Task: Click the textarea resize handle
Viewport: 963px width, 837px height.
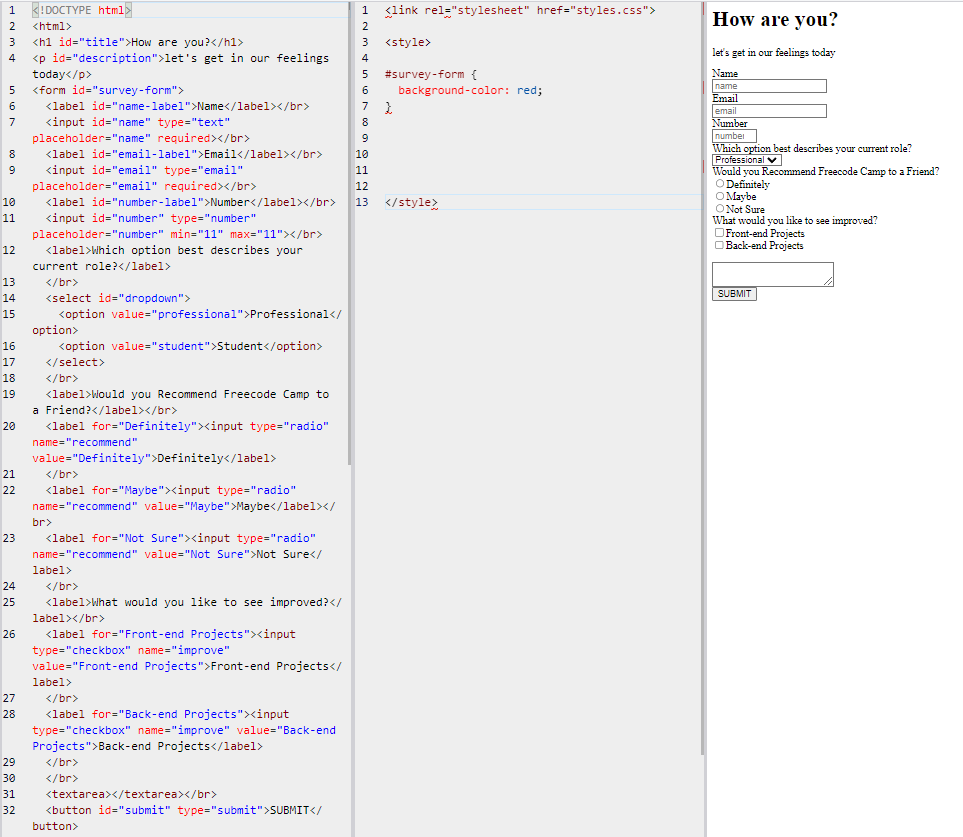Action: pos(828,281)
